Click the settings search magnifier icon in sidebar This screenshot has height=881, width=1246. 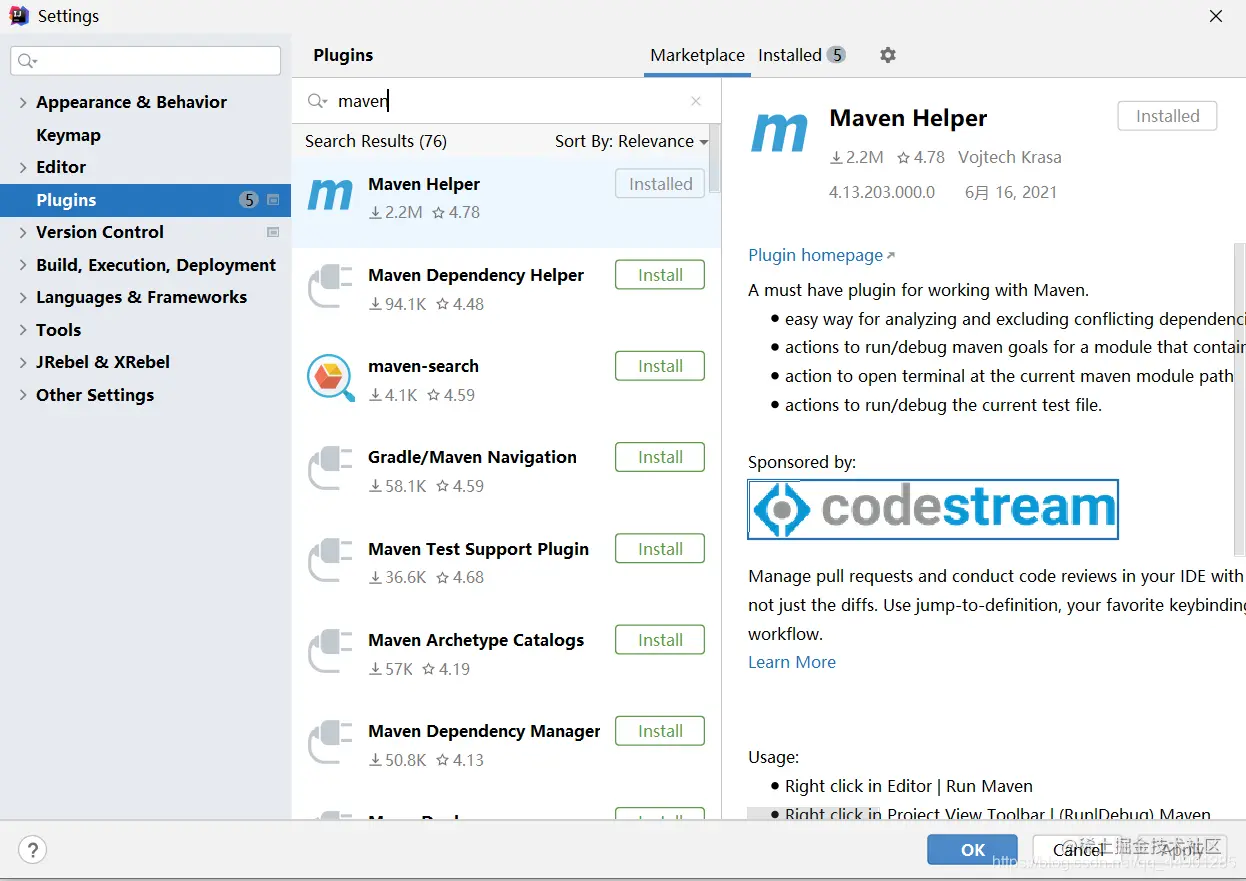pos(27,61)
